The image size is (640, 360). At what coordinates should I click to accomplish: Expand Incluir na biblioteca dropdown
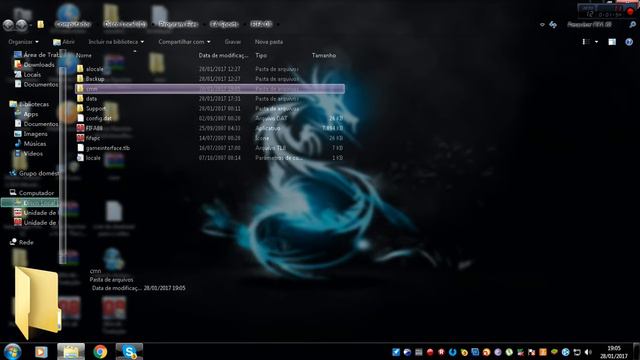116,42
